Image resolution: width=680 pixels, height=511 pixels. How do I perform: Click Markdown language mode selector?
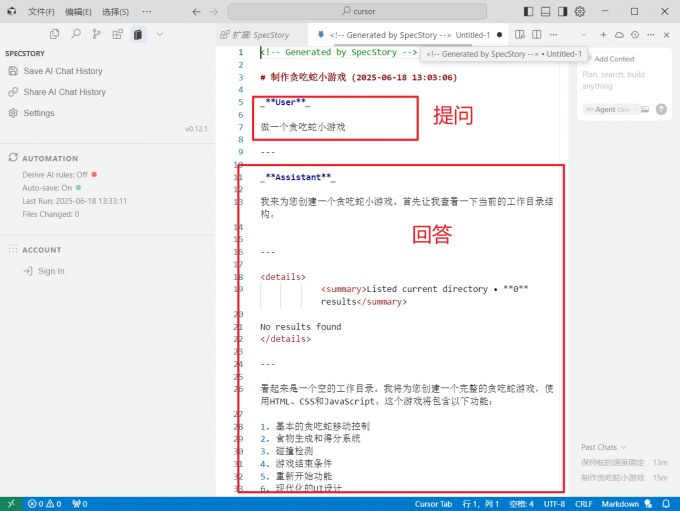pos(620,504)
